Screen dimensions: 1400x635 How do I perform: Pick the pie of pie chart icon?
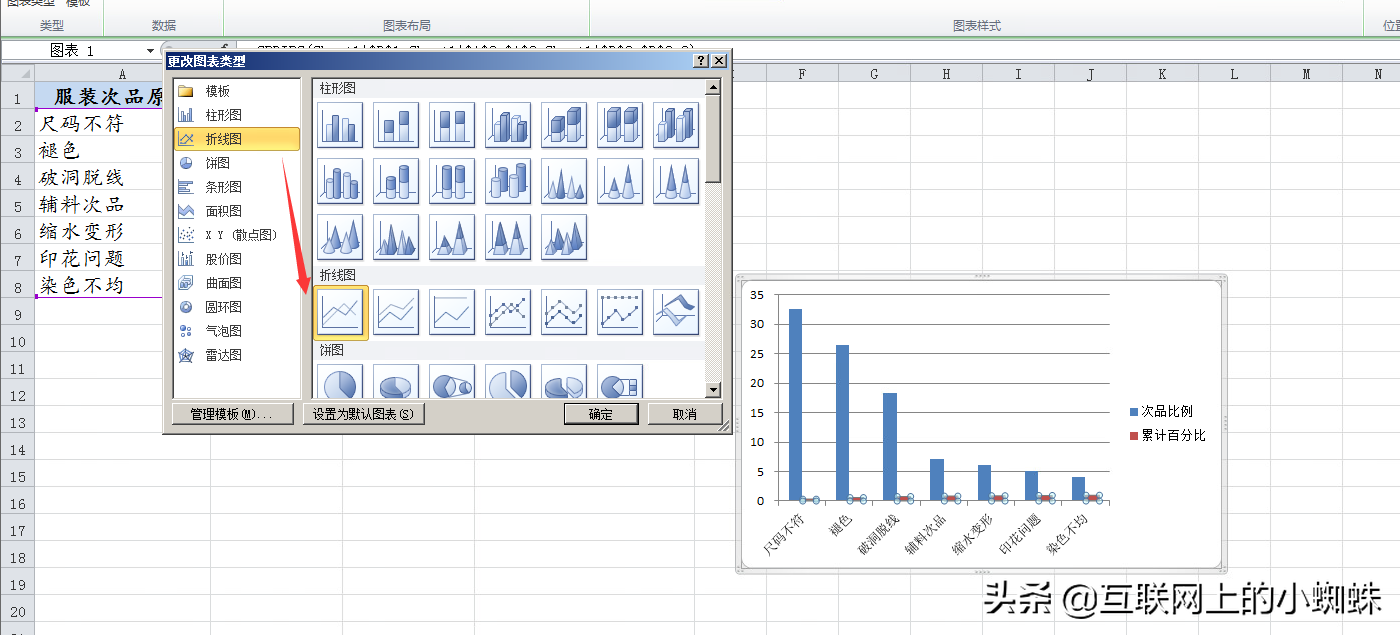452,382
